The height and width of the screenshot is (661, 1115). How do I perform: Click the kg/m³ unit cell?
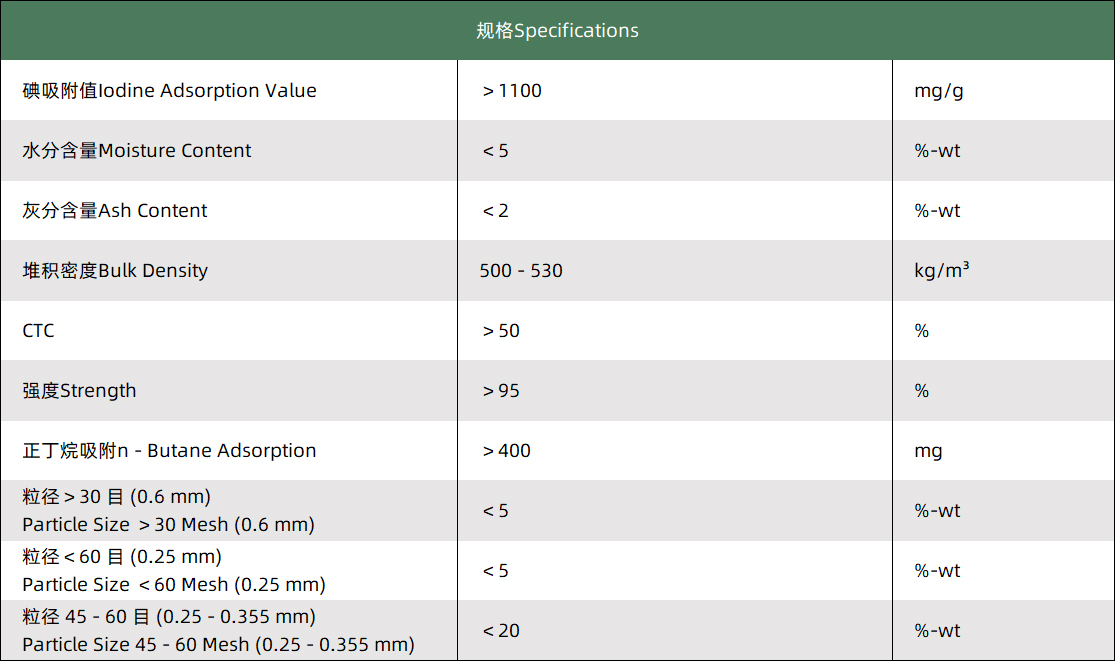[x=941, y=270]
